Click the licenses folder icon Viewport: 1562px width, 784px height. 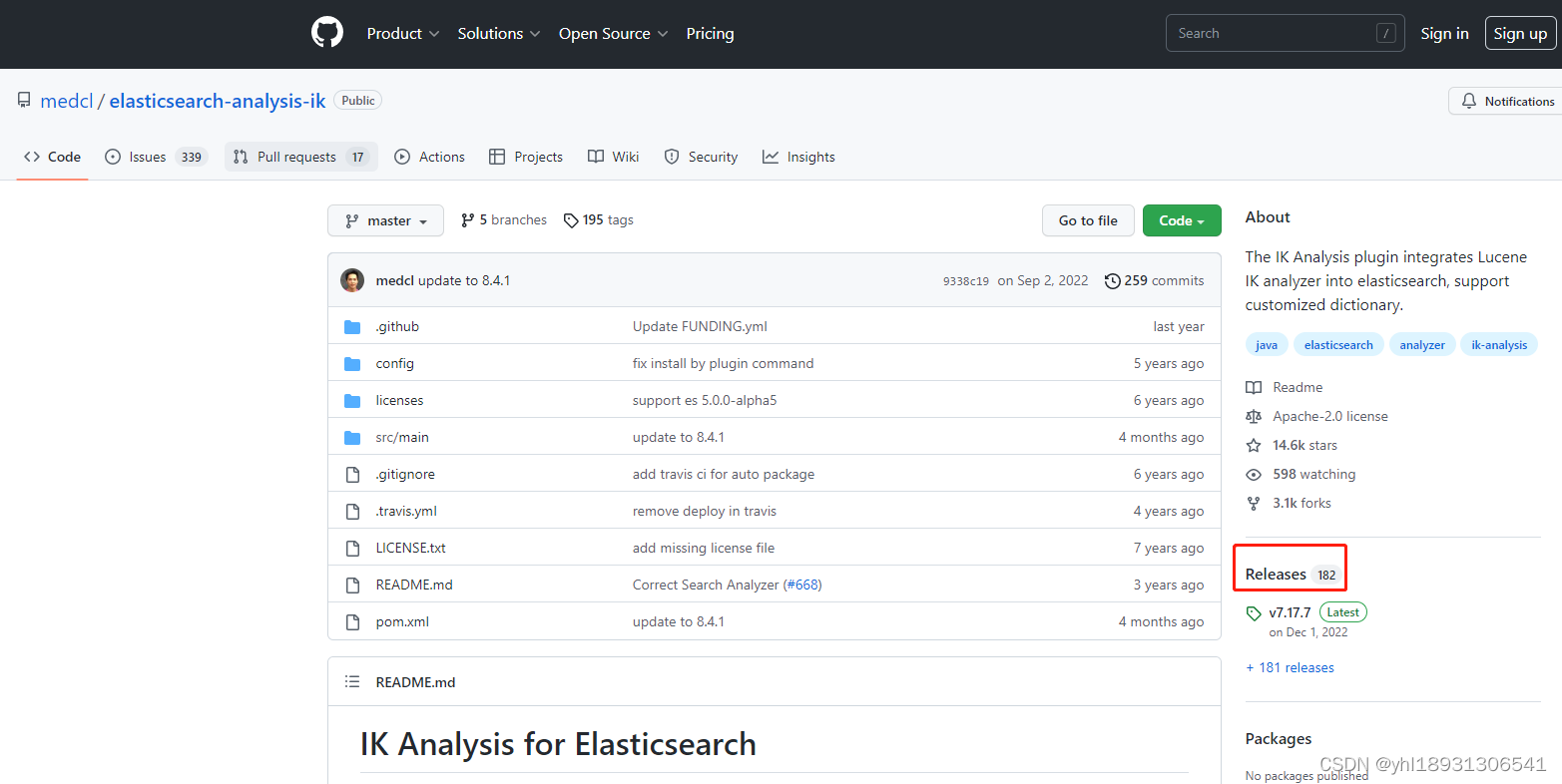coord(352,400)
